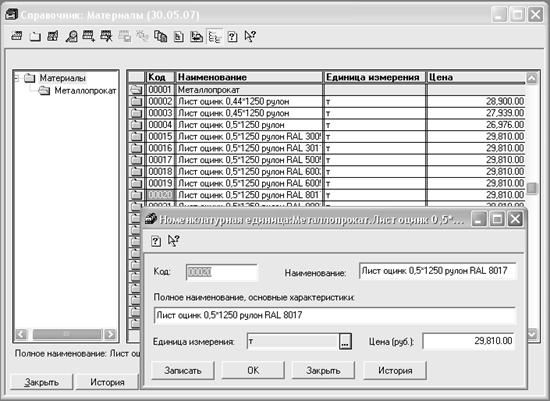Viewport: 550px width, 401px height.
Task: Click the new folder toolbar icon
Action: click(35, 36)
